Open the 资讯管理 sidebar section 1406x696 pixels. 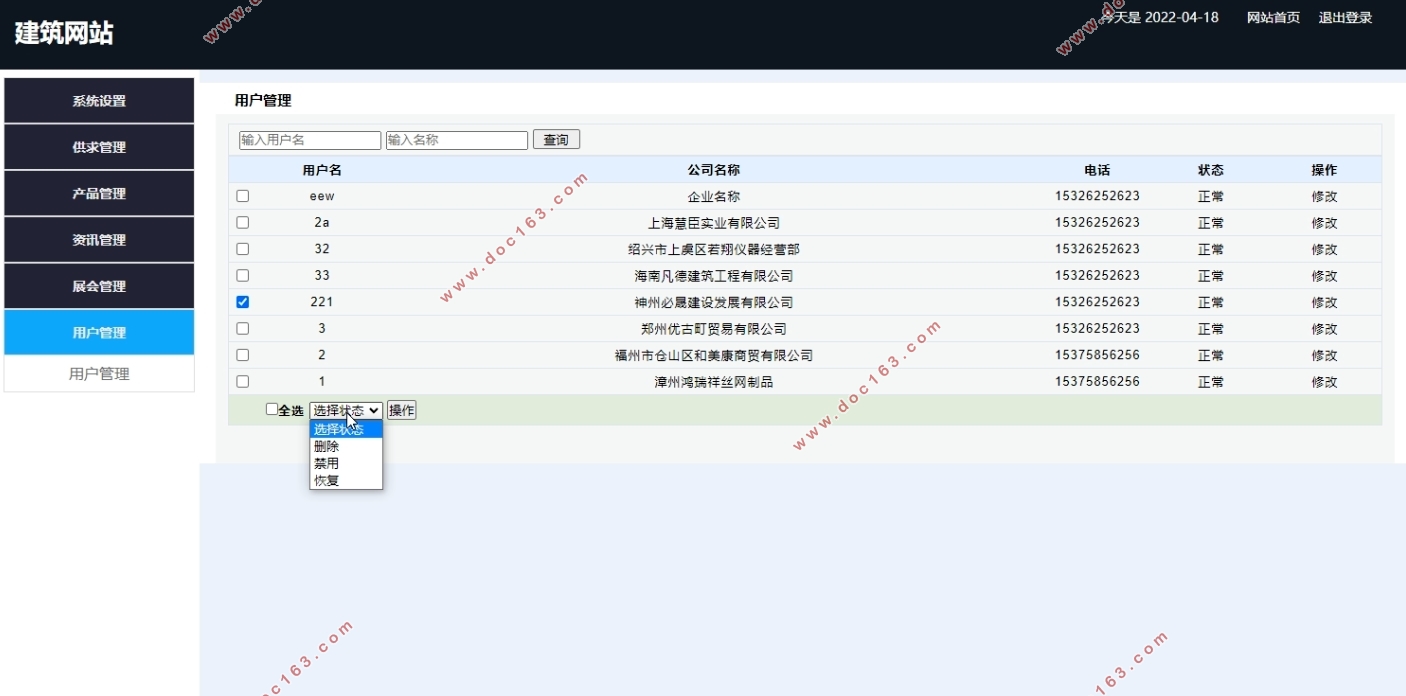[x=99, y=240]
